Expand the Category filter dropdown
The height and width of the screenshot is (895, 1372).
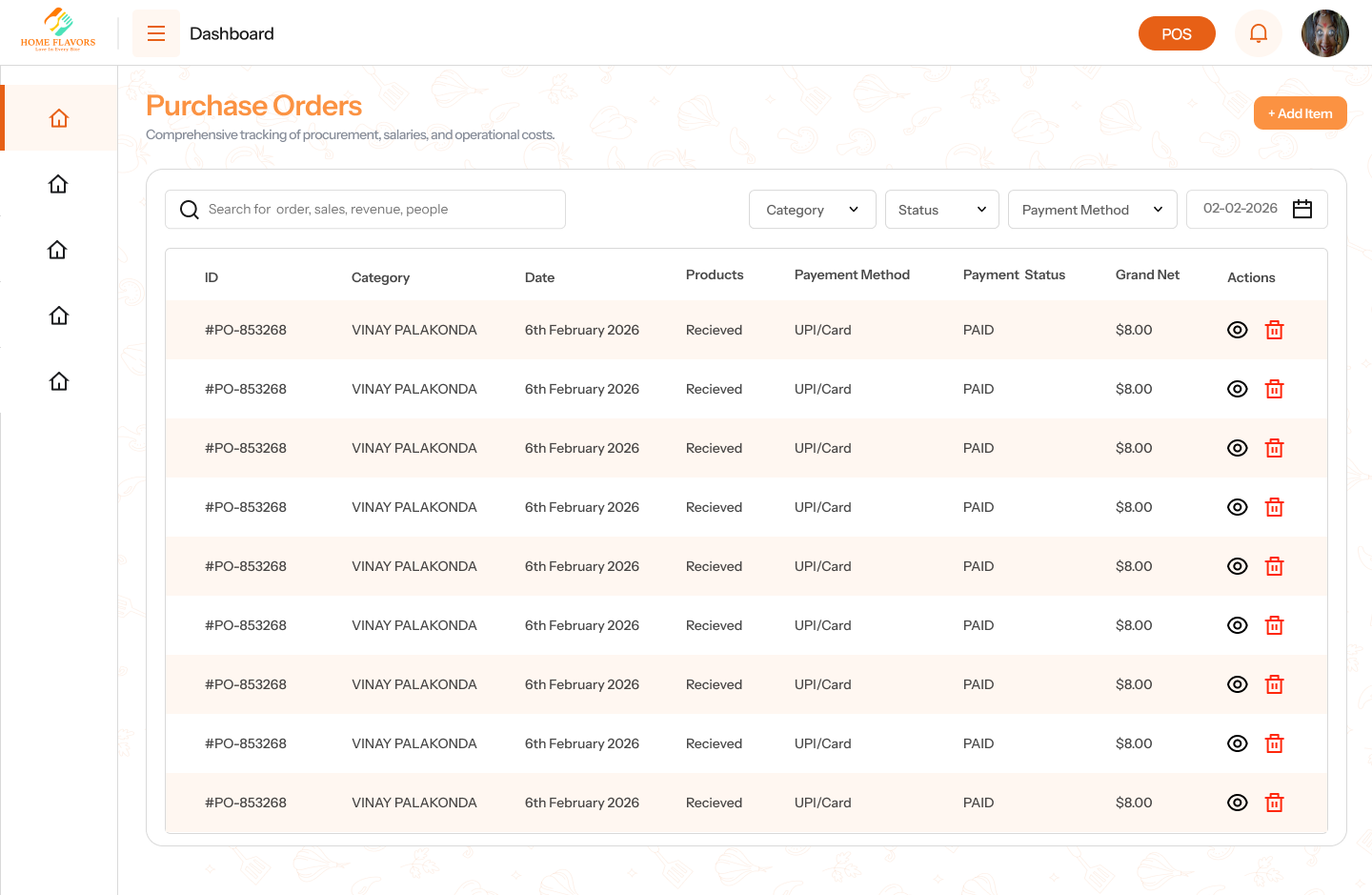click(812, 210)
